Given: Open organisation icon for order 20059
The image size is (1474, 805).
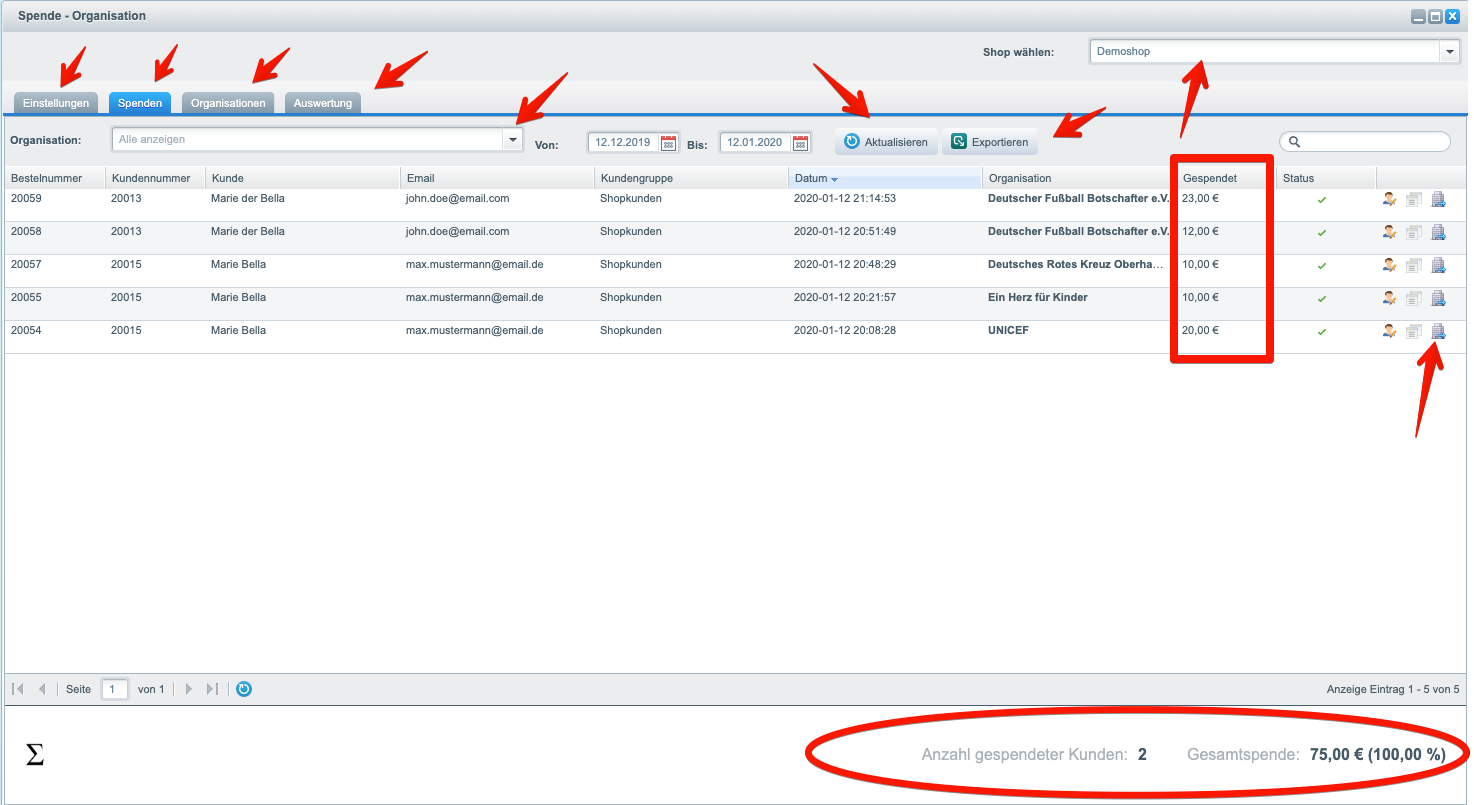Looking at the screenshot, I should [1438, 200].
